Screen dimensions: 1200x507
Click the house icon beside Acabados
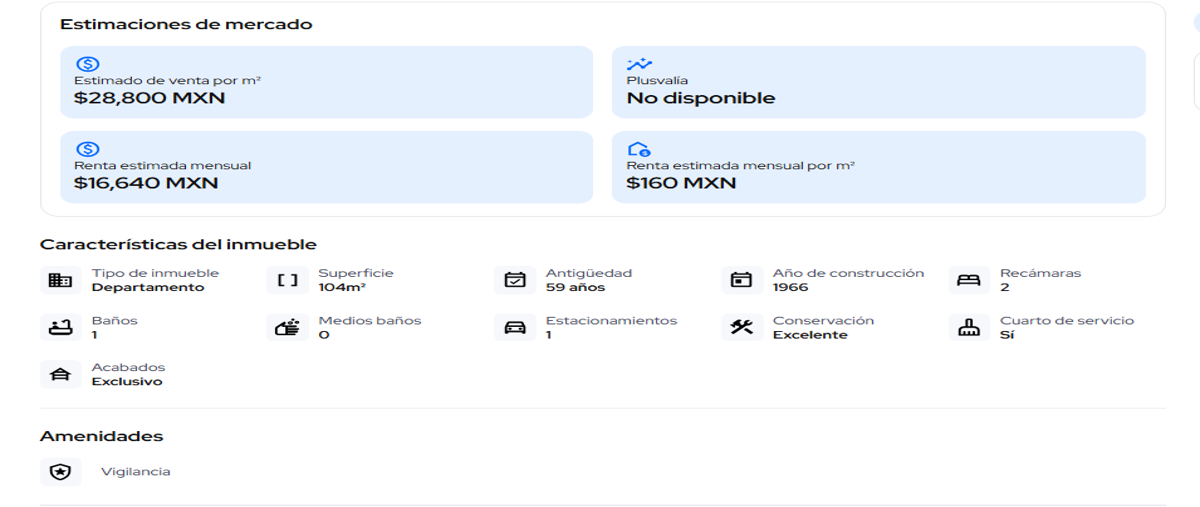[60, 374]
